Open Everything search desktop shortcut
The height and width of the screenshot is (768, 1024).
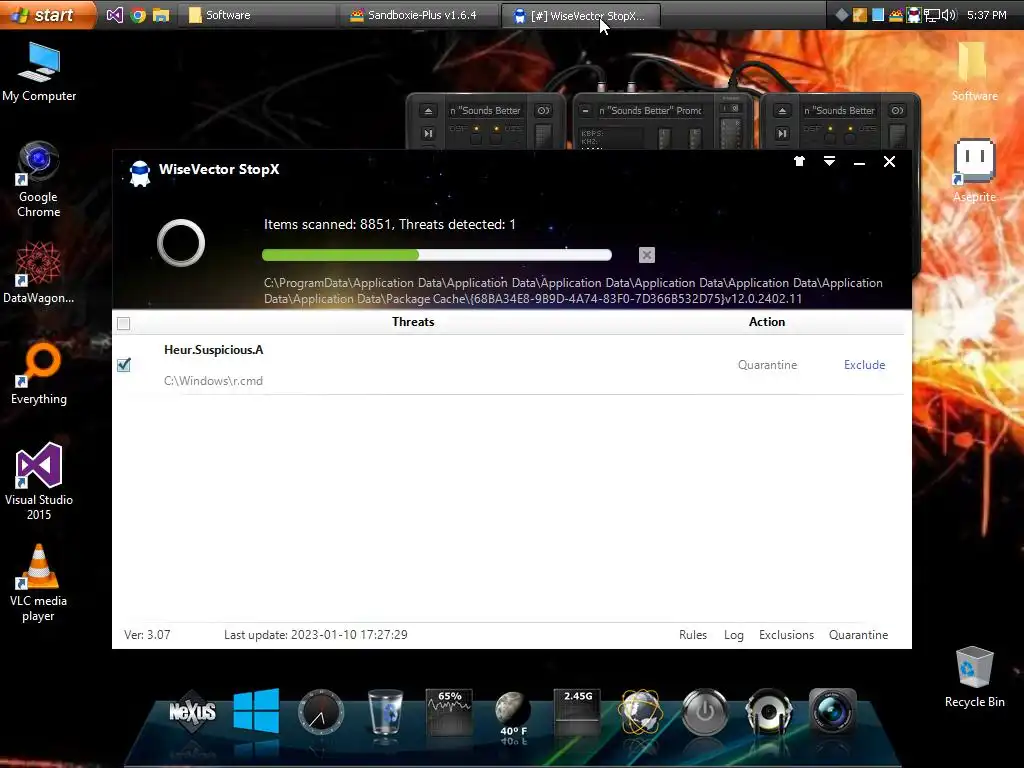pos(39,374)
